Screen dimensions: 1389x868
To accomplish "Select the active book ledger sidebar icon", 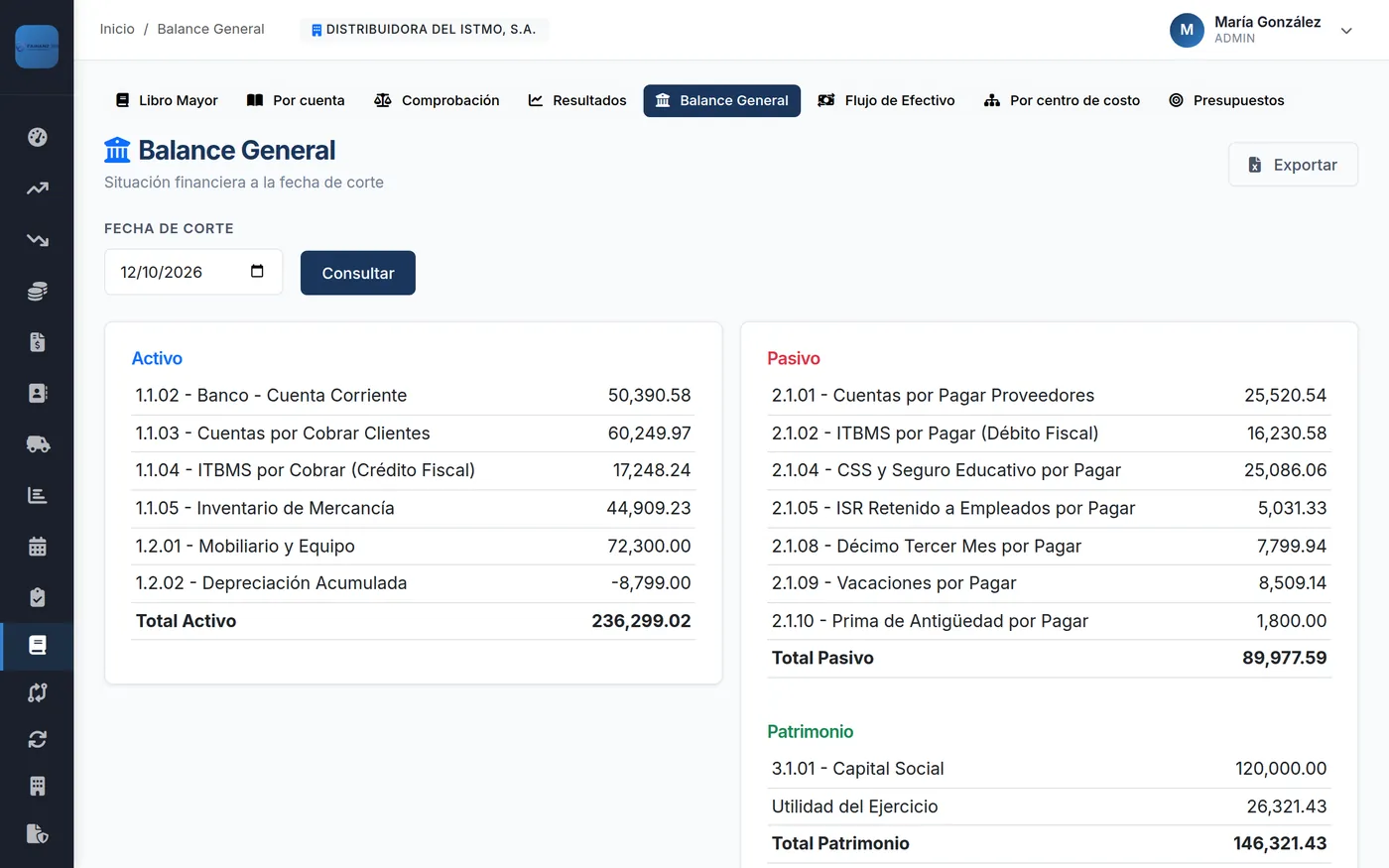I will 37,646.
